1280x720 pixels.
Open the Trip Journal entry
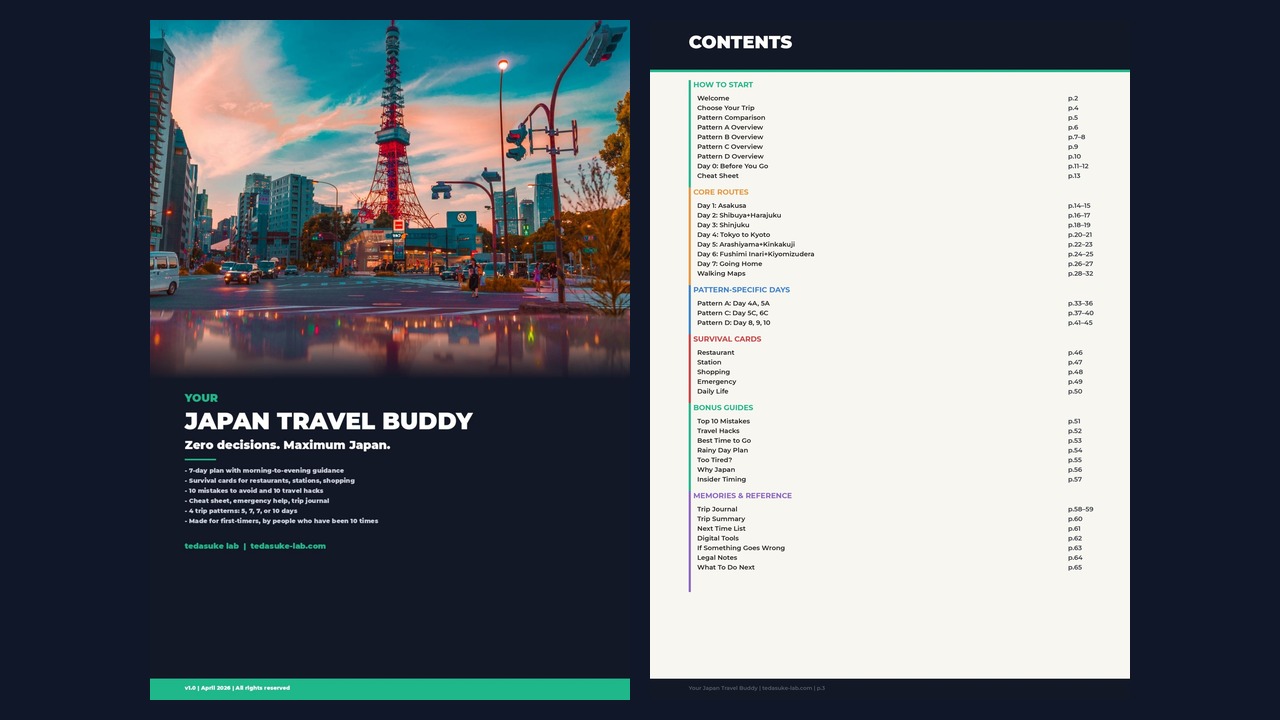coord(717,509)
